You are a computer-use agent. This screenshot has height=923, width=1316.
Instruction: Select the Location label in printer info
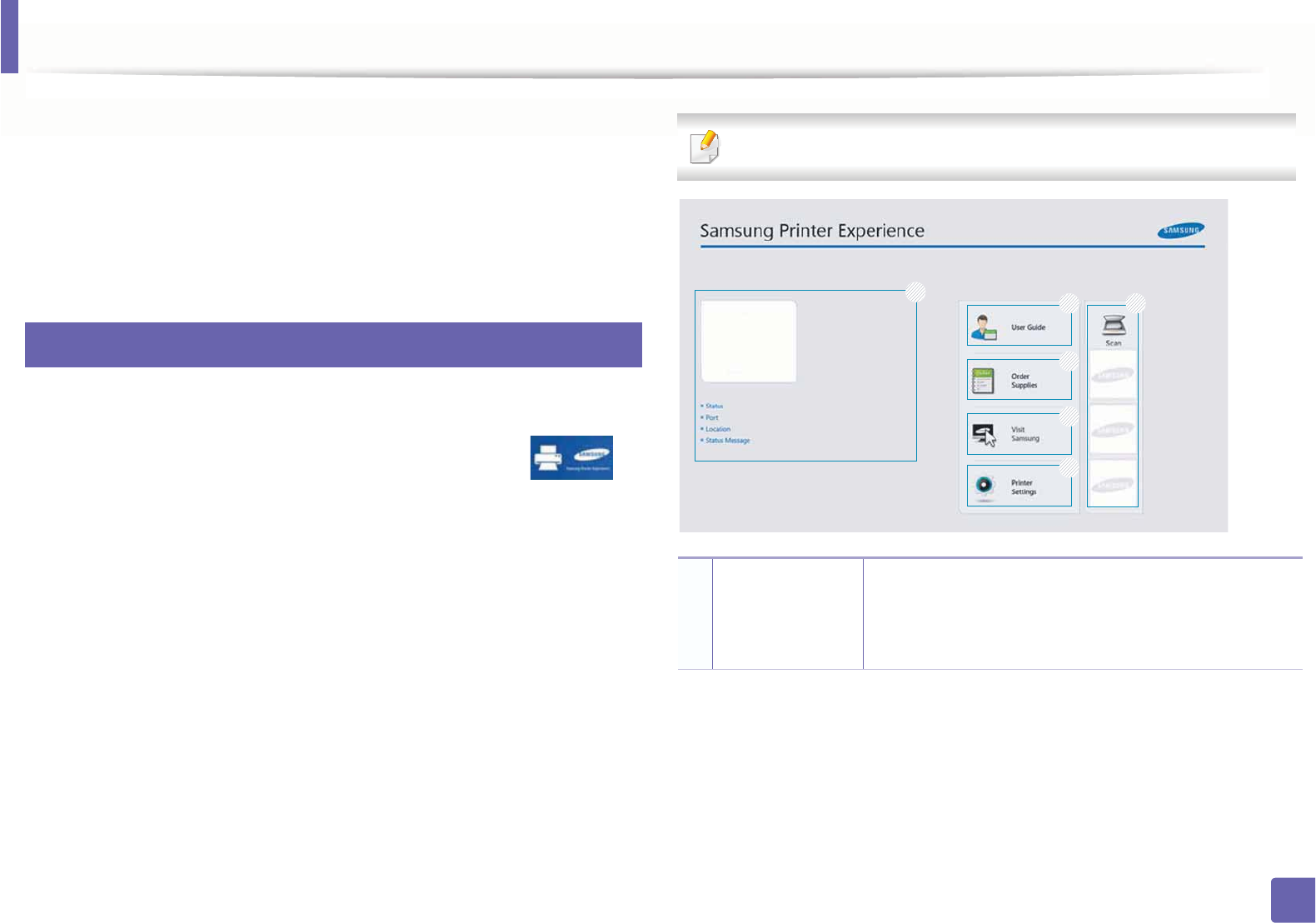[x=717, y=429]
